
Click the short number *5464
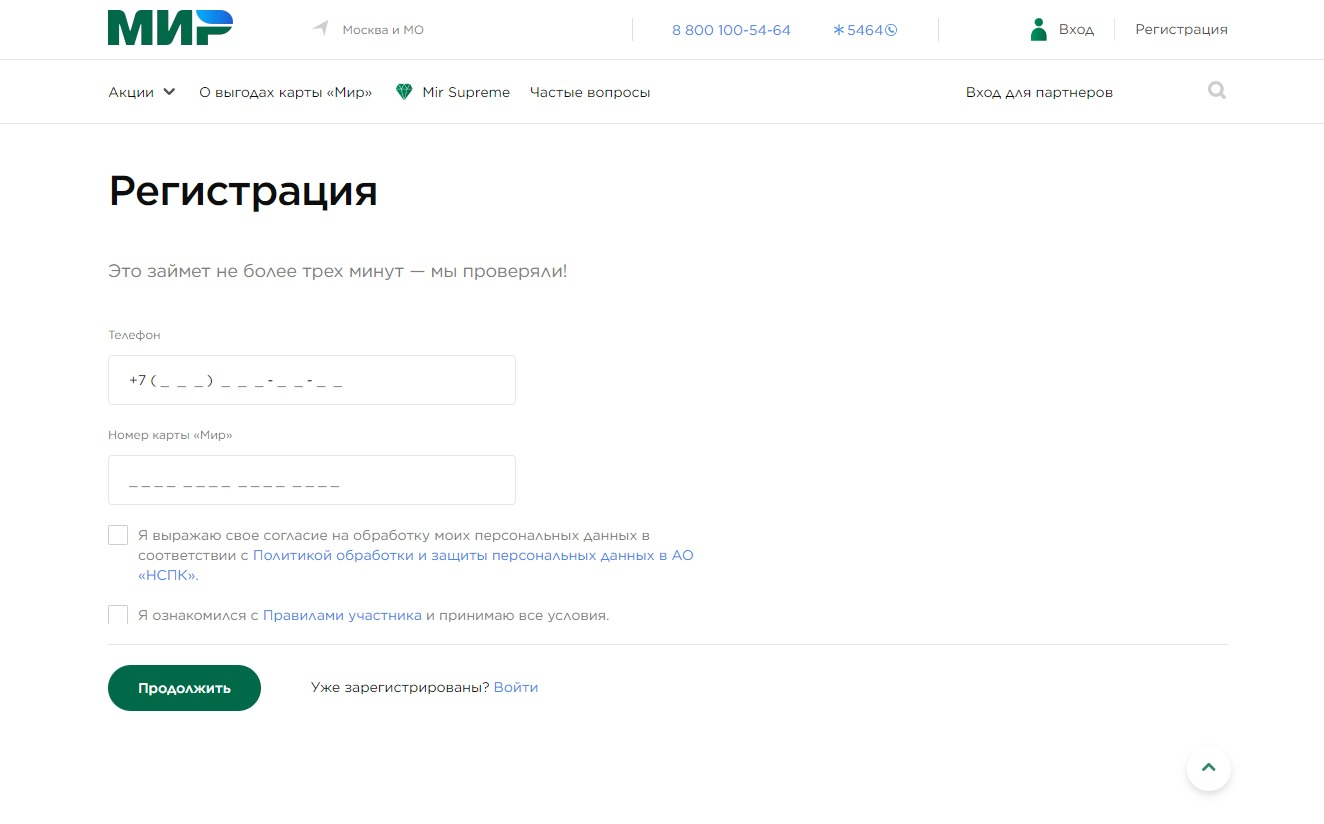865,30
